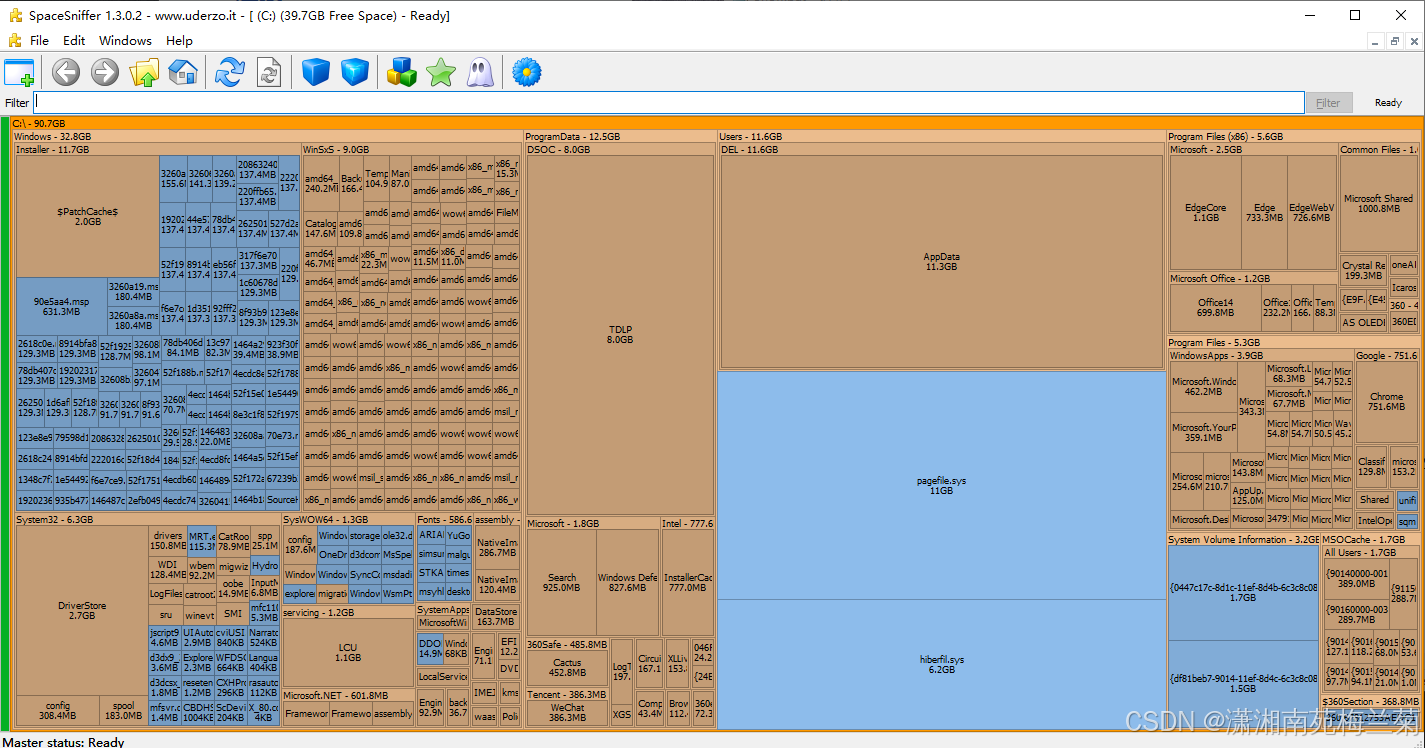Image resolution: width=1425 pixels, height=748 pixels.
Task: Focus the Filter text field
Action: click(x=669, y=102)
